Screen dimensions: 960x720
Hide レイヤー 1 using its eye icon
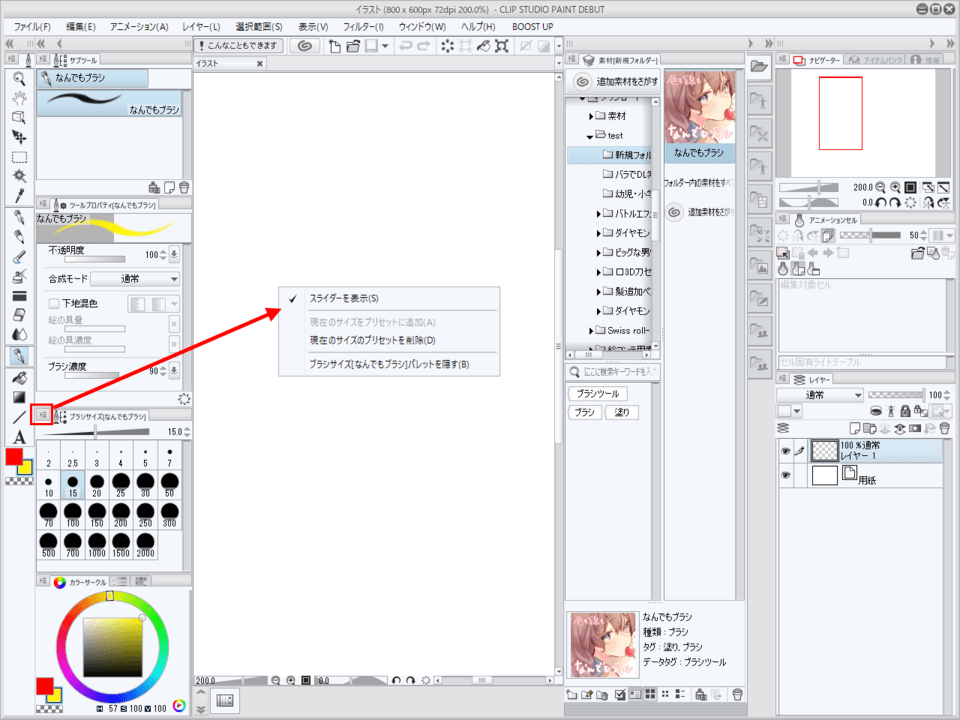(785, 452)
